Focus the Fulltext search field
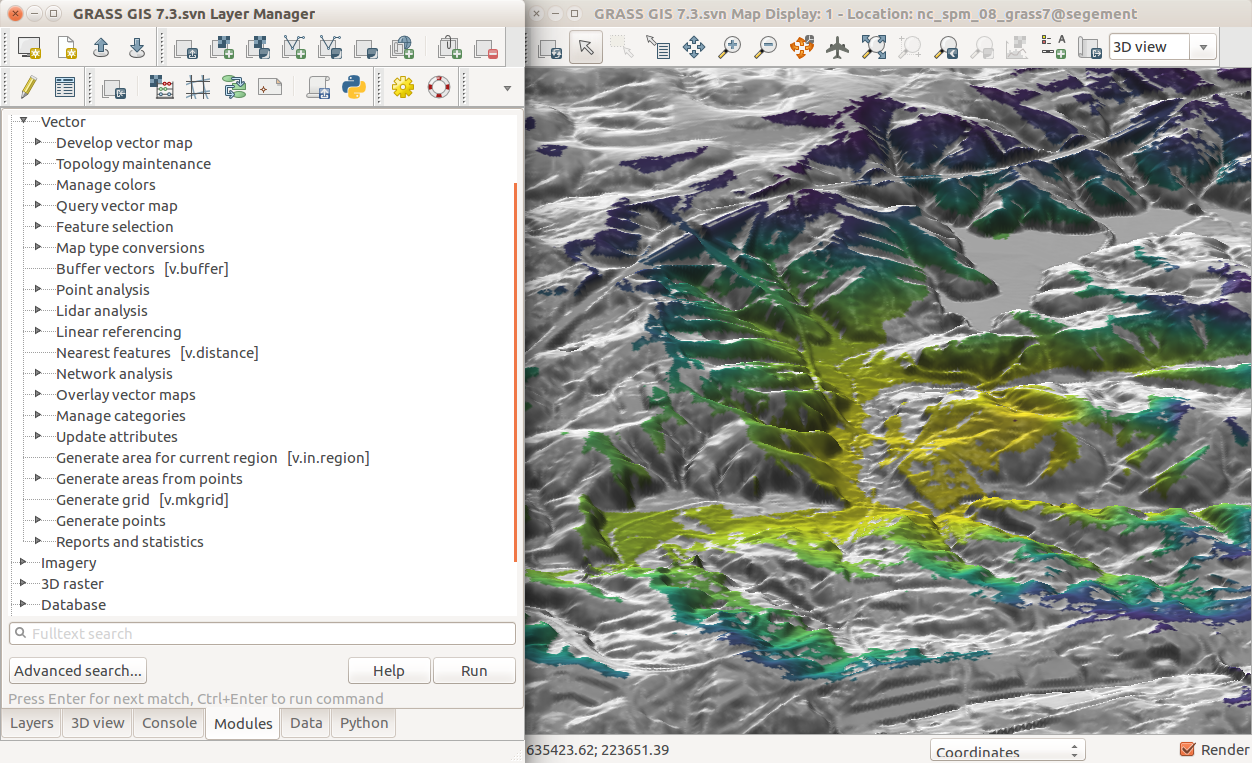Viewport: 1252px width, 763px height. (x=262, y=633)
